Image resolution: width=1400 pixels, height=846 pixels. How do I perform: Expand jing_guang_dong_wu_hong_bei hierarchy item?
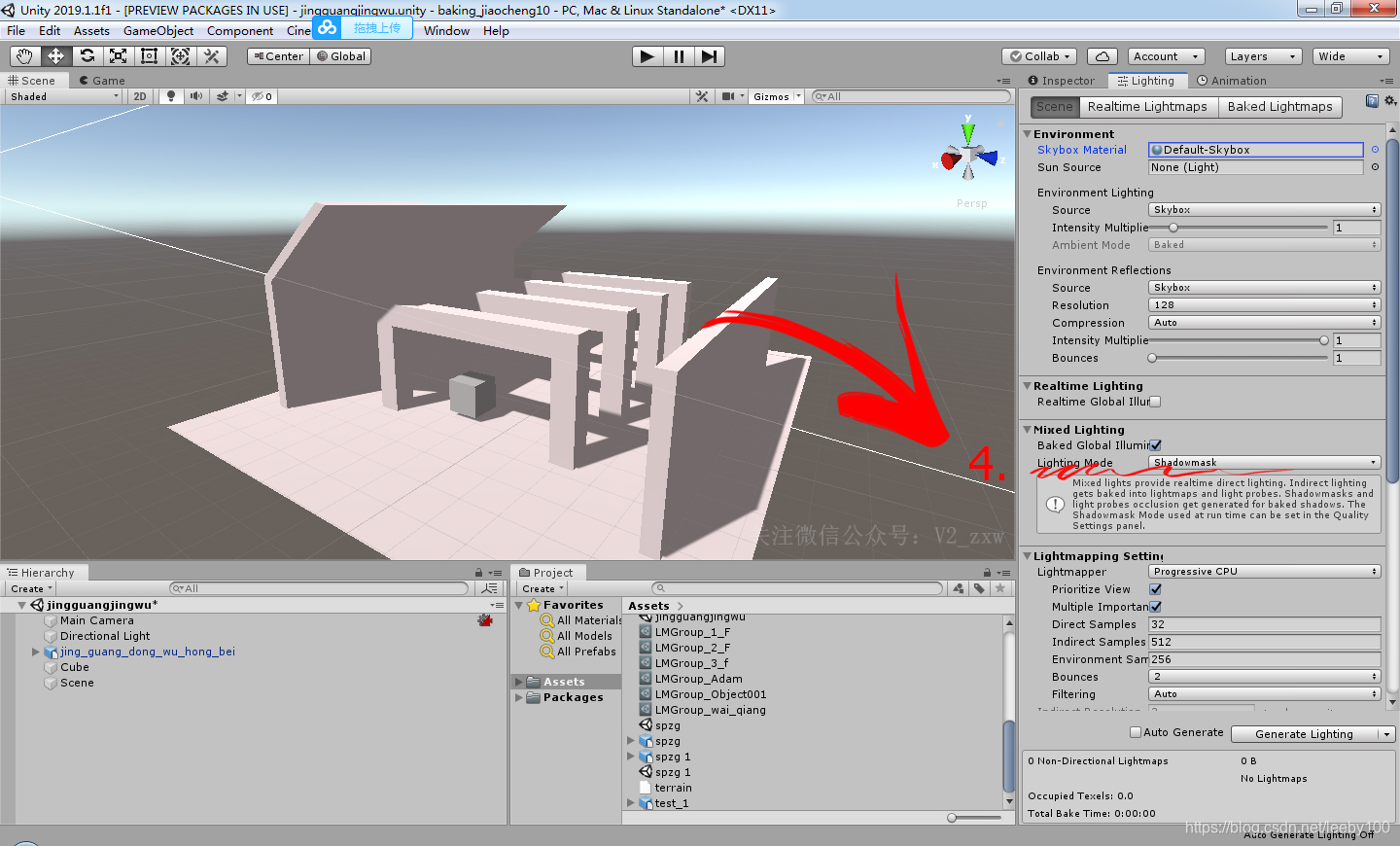(x=36, y=652)
